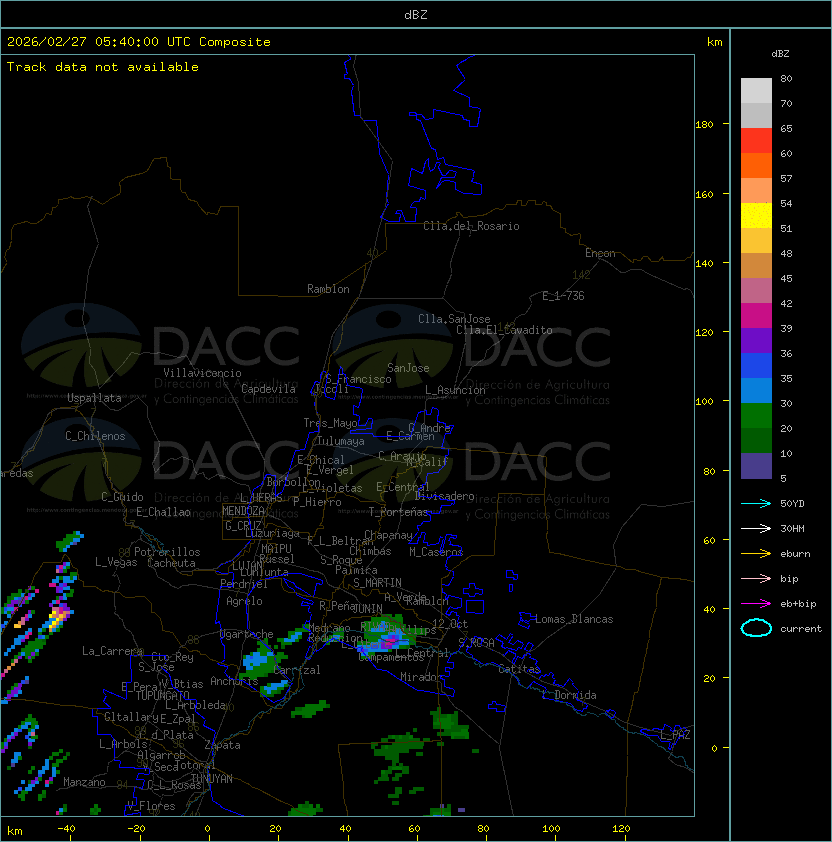Click the L_PAZ label
Image resolution: width=832 pixels, height=842 pixels.
click(x=675, y=735)
